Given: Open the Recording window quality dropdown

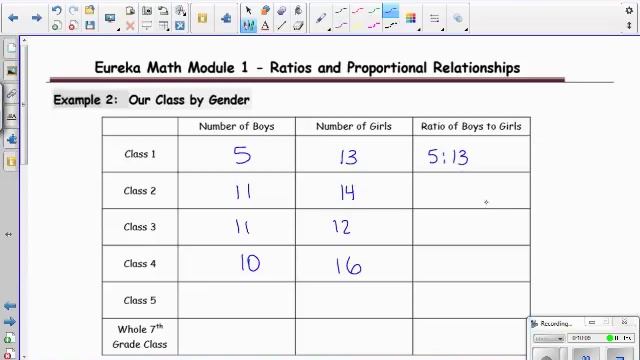Looking at the screenshot, I should pos(549,338).
